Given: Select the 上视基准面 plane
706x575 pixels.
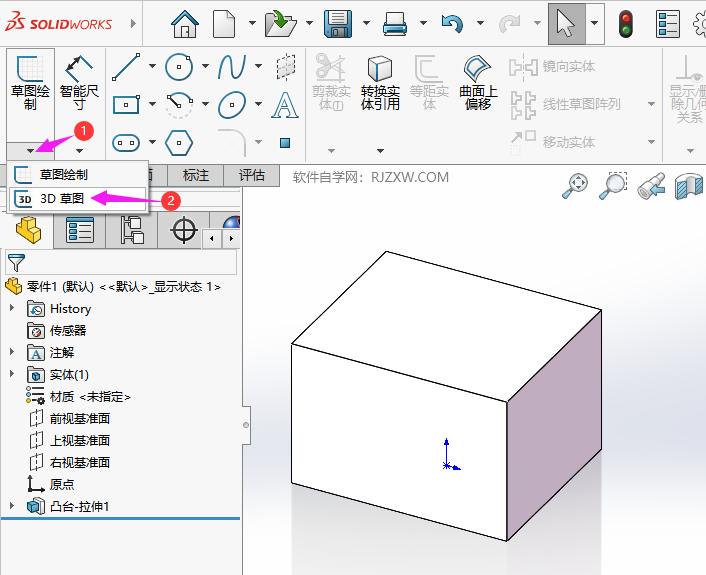Looking at the screenshot, I should coord(70,440).
